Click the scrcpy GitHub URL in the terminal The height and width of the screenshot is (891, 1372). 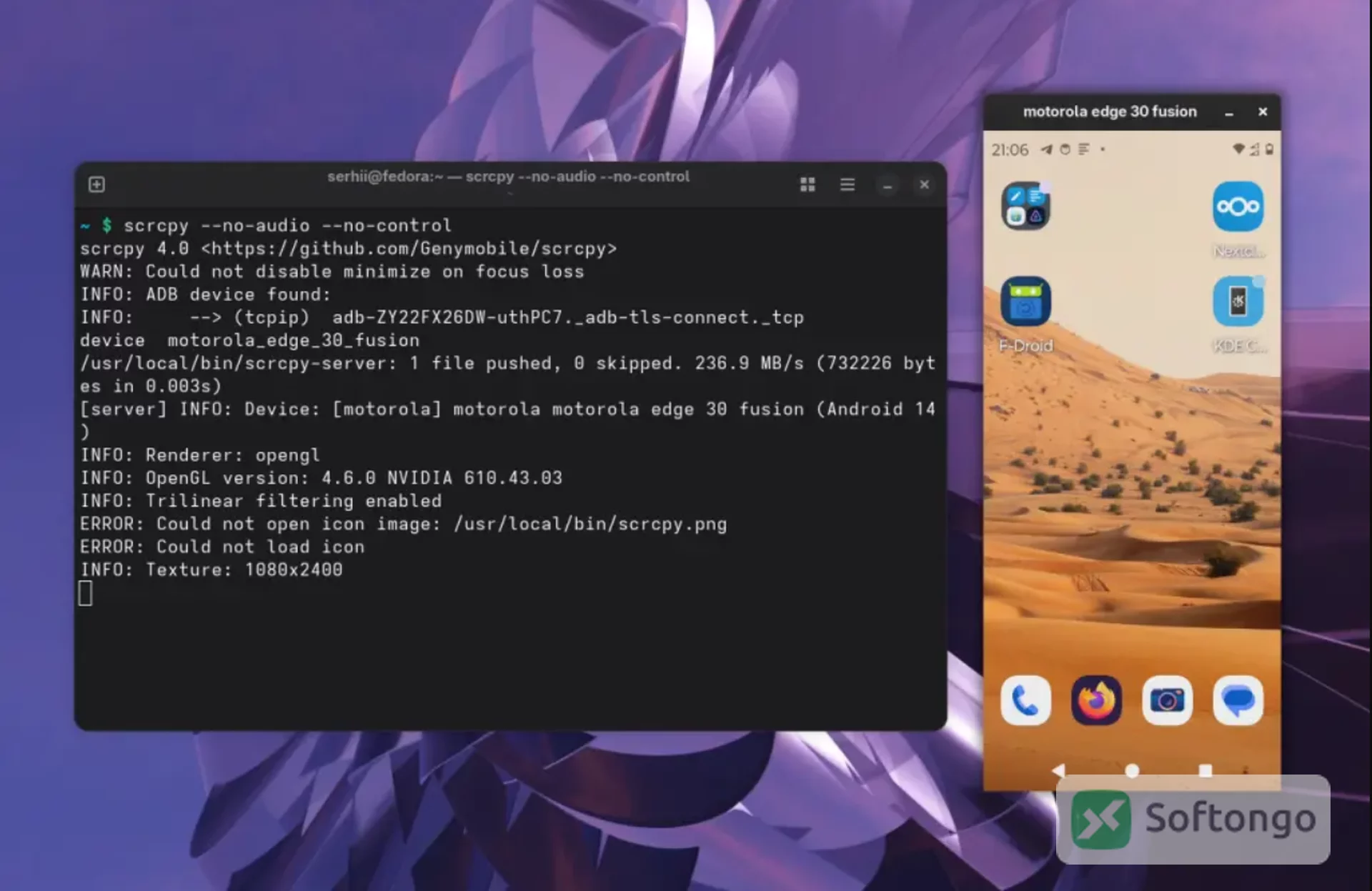[x=409, y=249]
